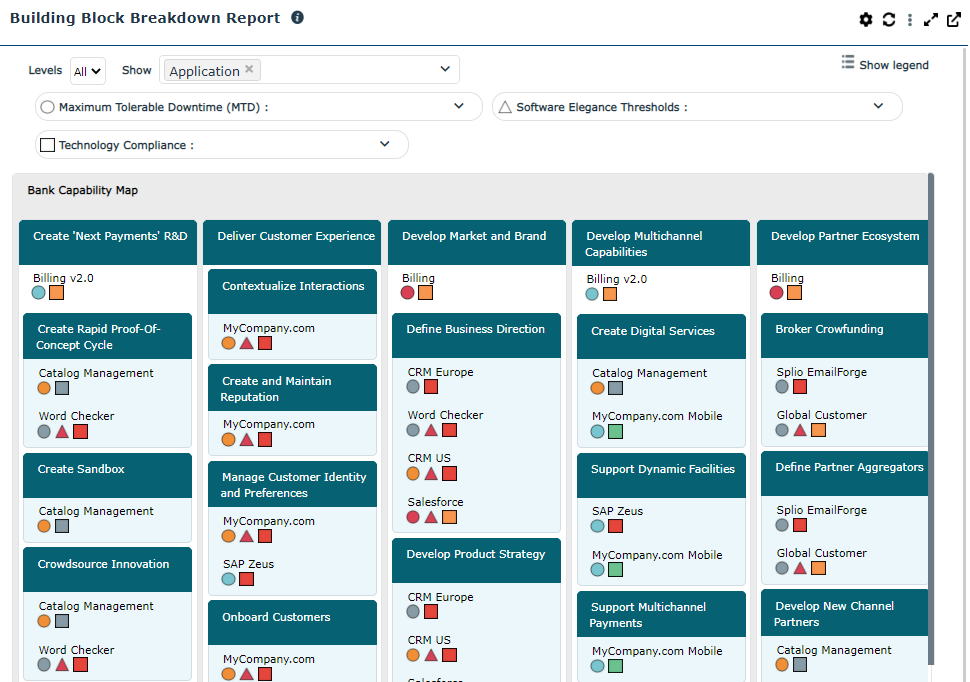Open the Levels dropdown
The width and height of the screenshot is (970, 682).
click(88, 71)
